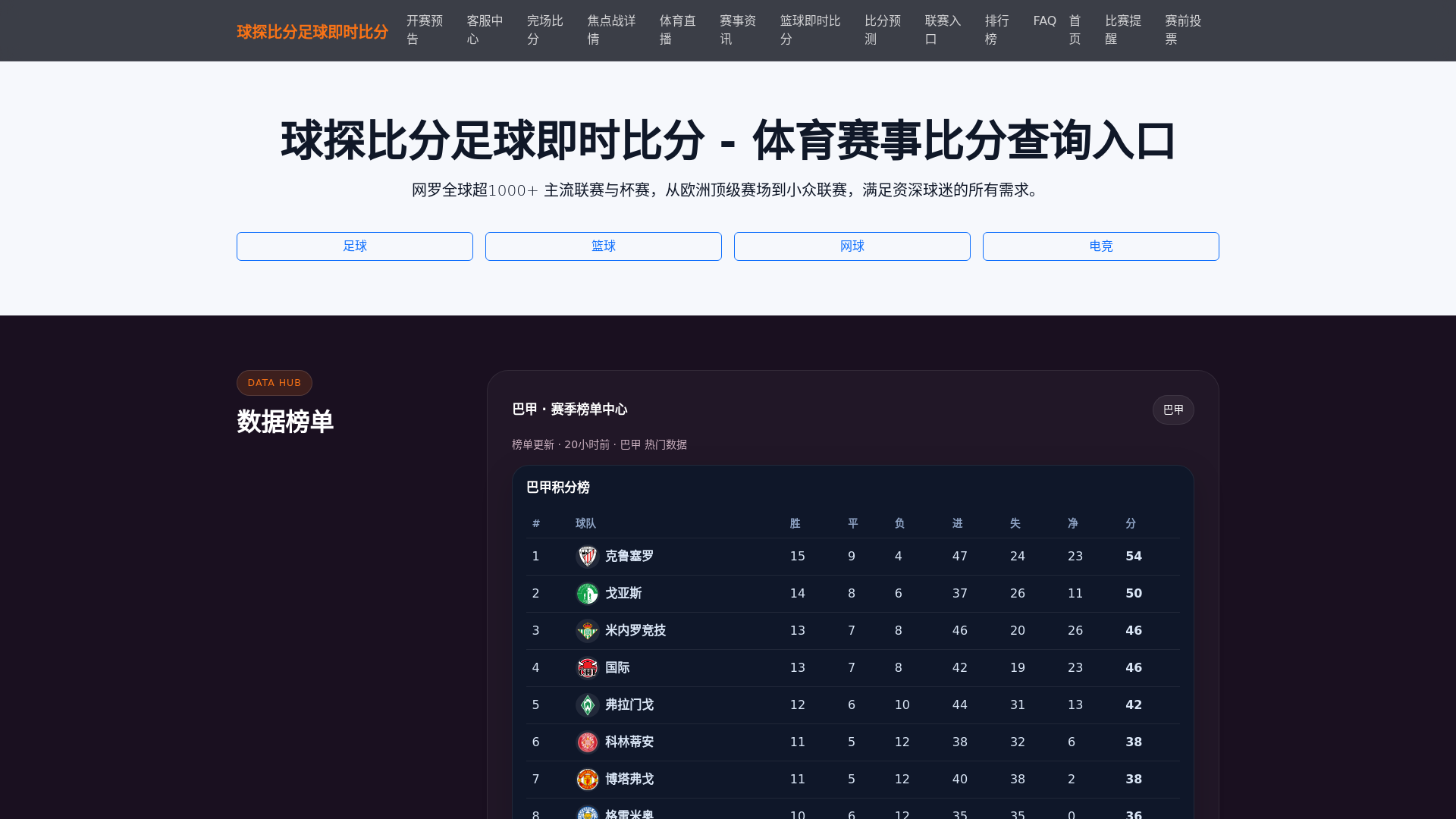Click the 负 column header
This screenshot has width=1456, height=819.
coord(899,524)
